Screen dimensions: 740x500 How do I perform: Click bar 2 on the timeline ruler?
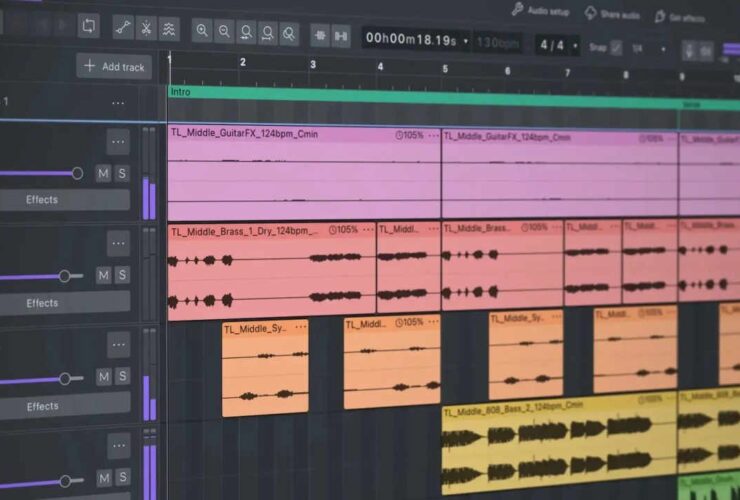pos(243,62)
